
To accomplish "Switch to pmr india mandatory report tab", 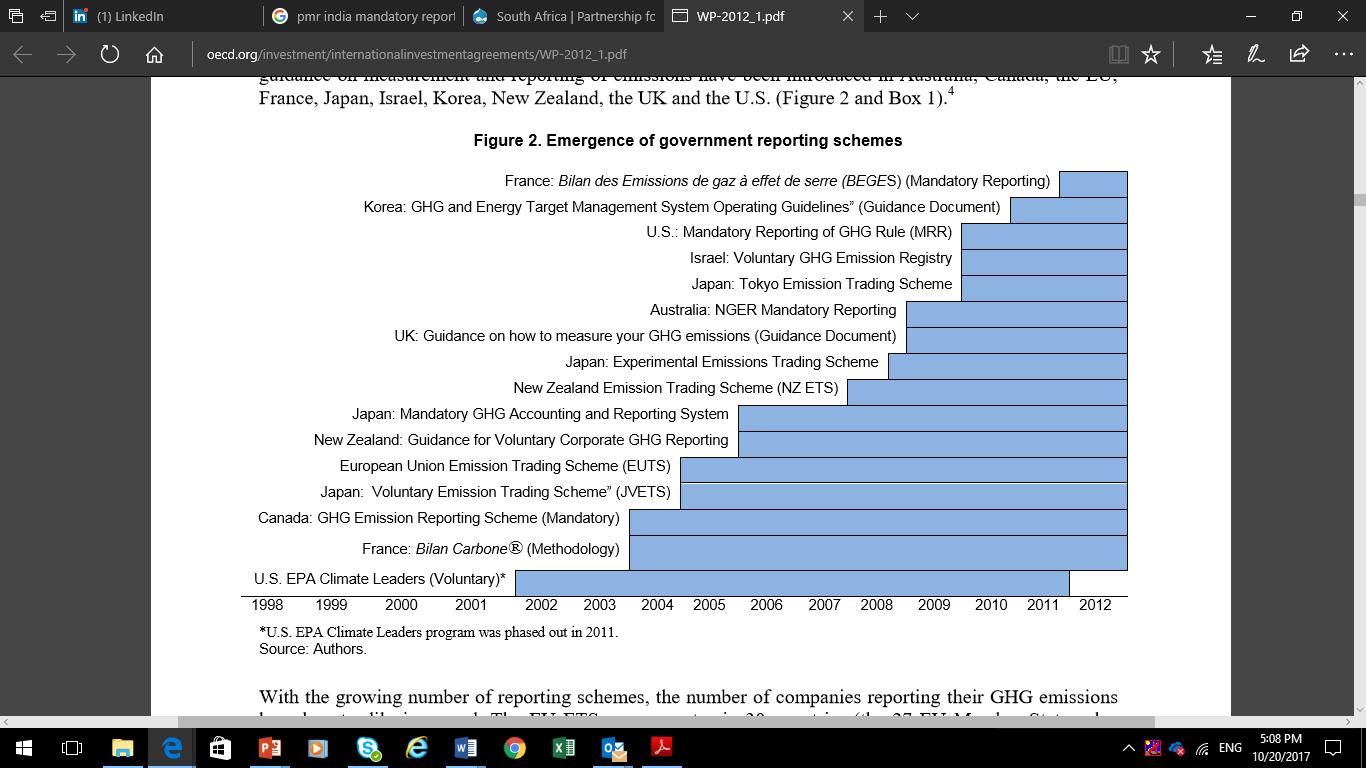I will pos(364,16).
